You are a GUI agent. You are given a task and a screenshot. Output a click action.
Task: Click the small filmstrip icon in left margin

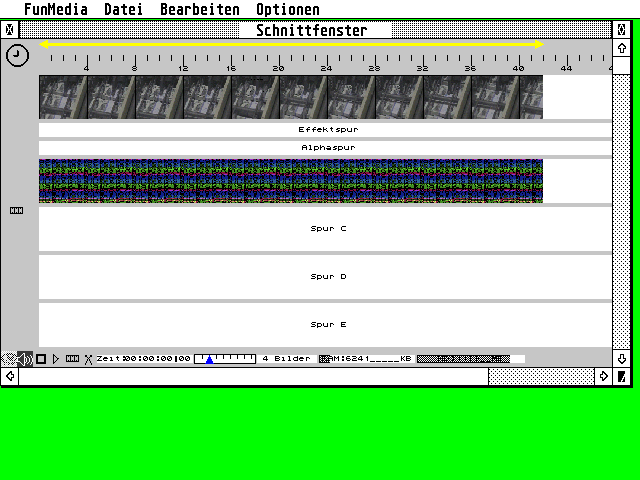coord(16,210)
